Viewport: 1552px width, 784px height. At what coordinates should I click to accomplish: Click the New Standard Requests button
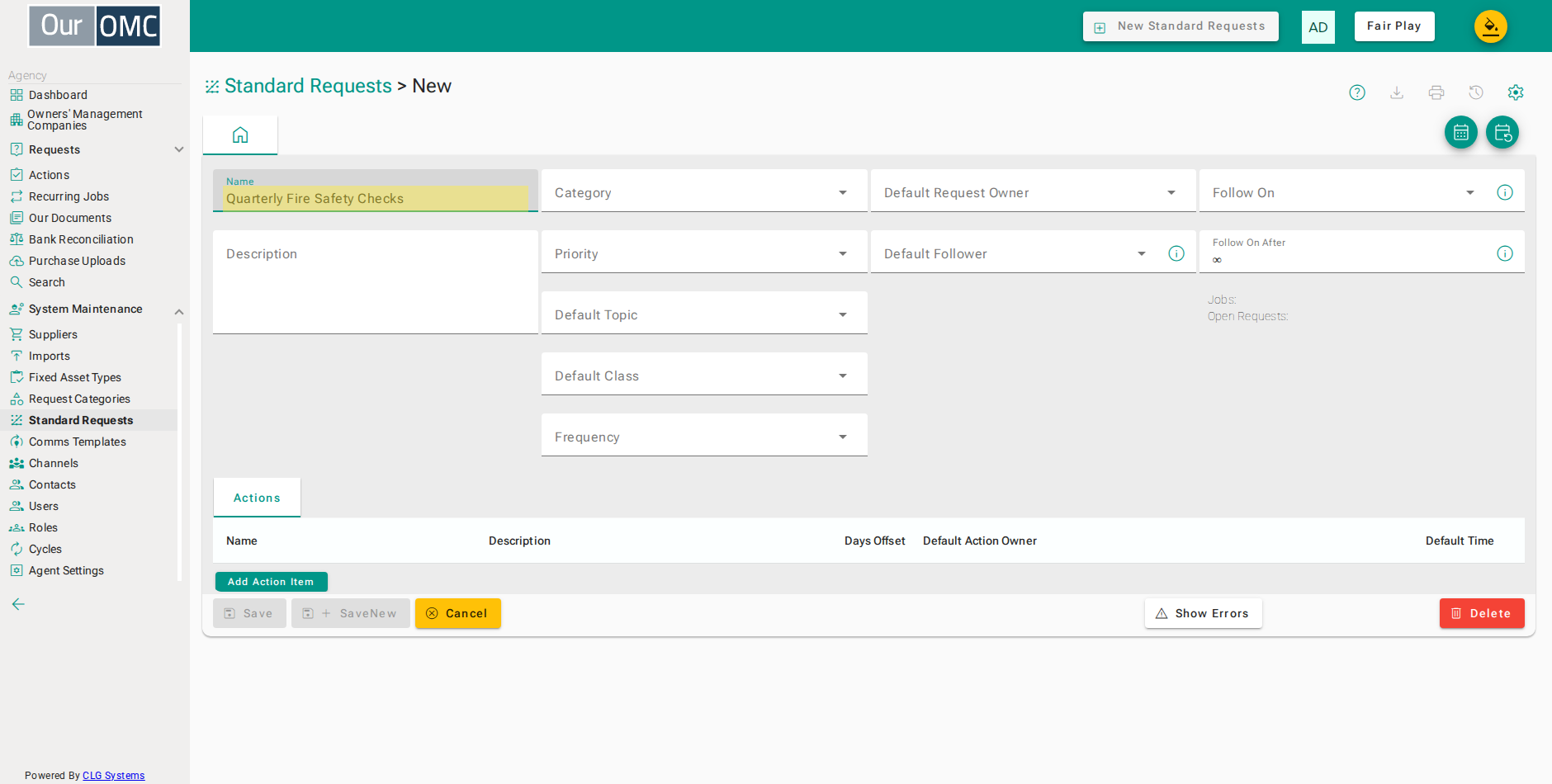[x=1181, y=26]
